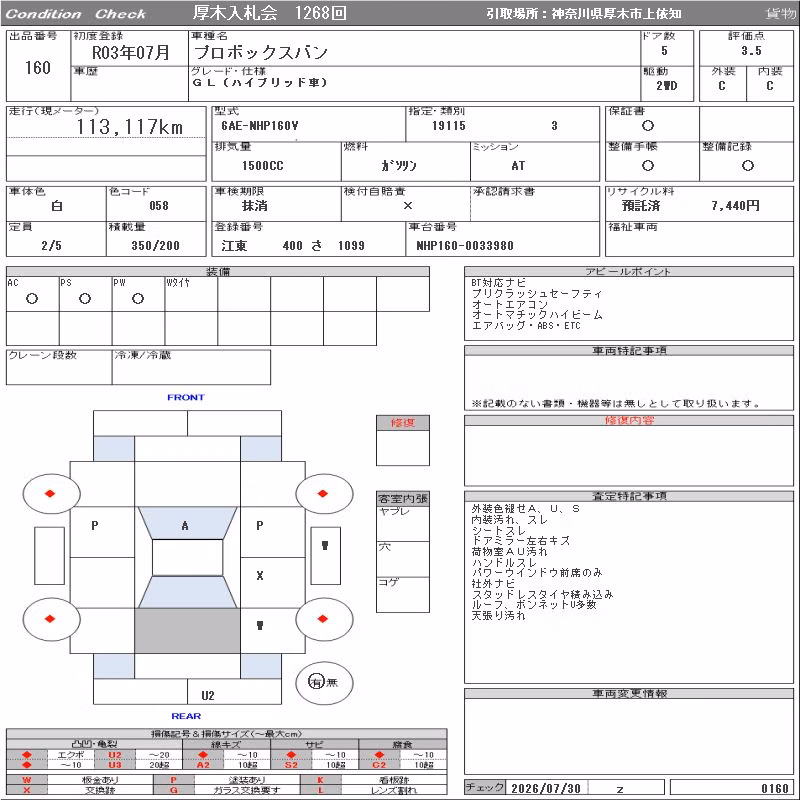
Task: Click the A mark on the windshield diagram
Action: tap(185, 526)
